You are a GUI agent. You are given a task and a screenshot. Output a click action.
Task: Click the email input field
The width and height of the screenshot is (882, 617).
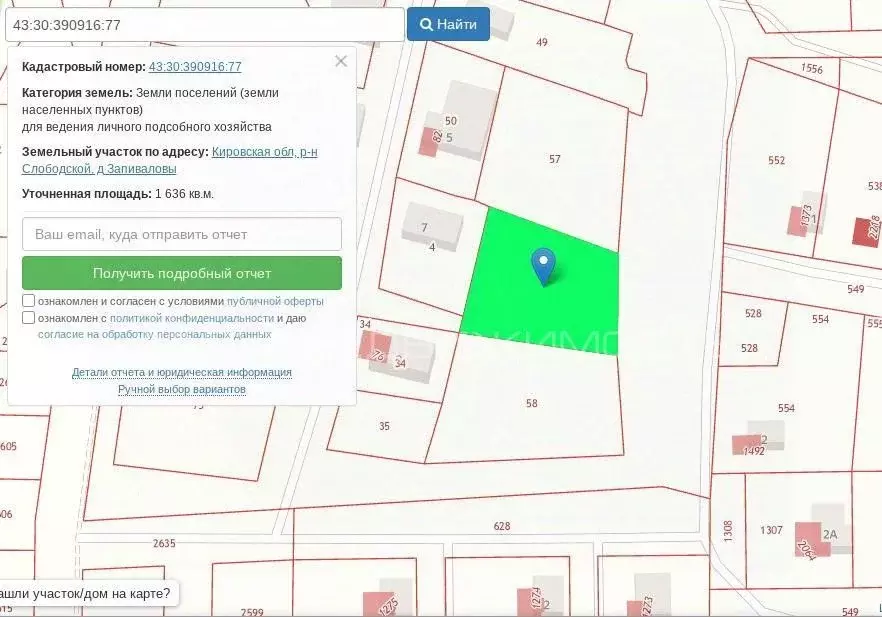pos(182,234)
